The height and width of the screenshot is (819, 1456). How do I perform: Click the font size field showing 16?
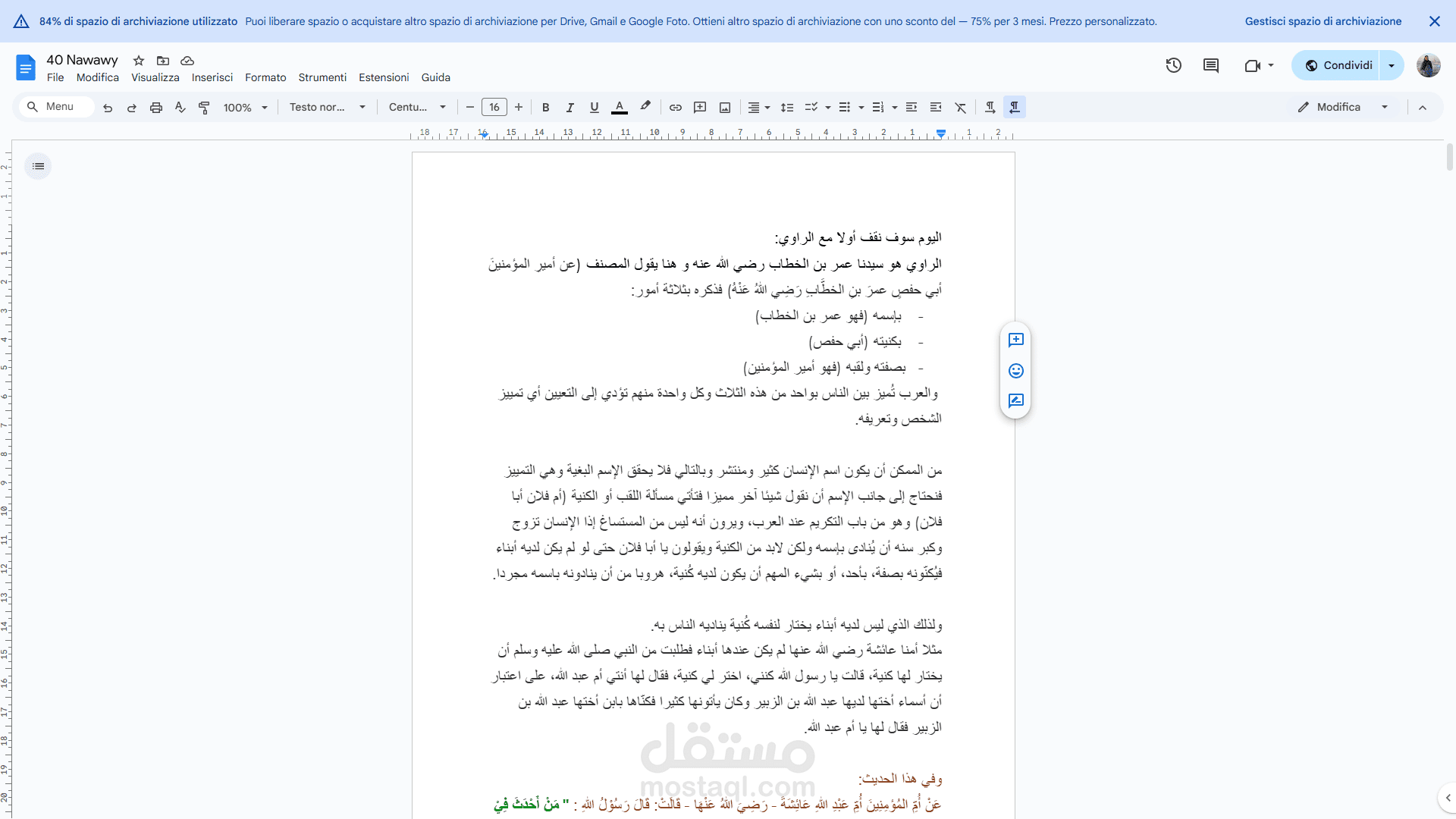point(494,108)
